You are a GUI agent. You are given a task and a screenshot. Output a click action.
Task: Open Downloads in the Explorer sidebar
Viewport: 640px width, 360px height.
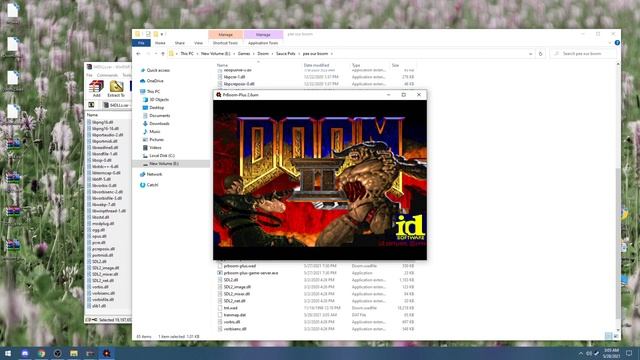[x=156, y=123]
